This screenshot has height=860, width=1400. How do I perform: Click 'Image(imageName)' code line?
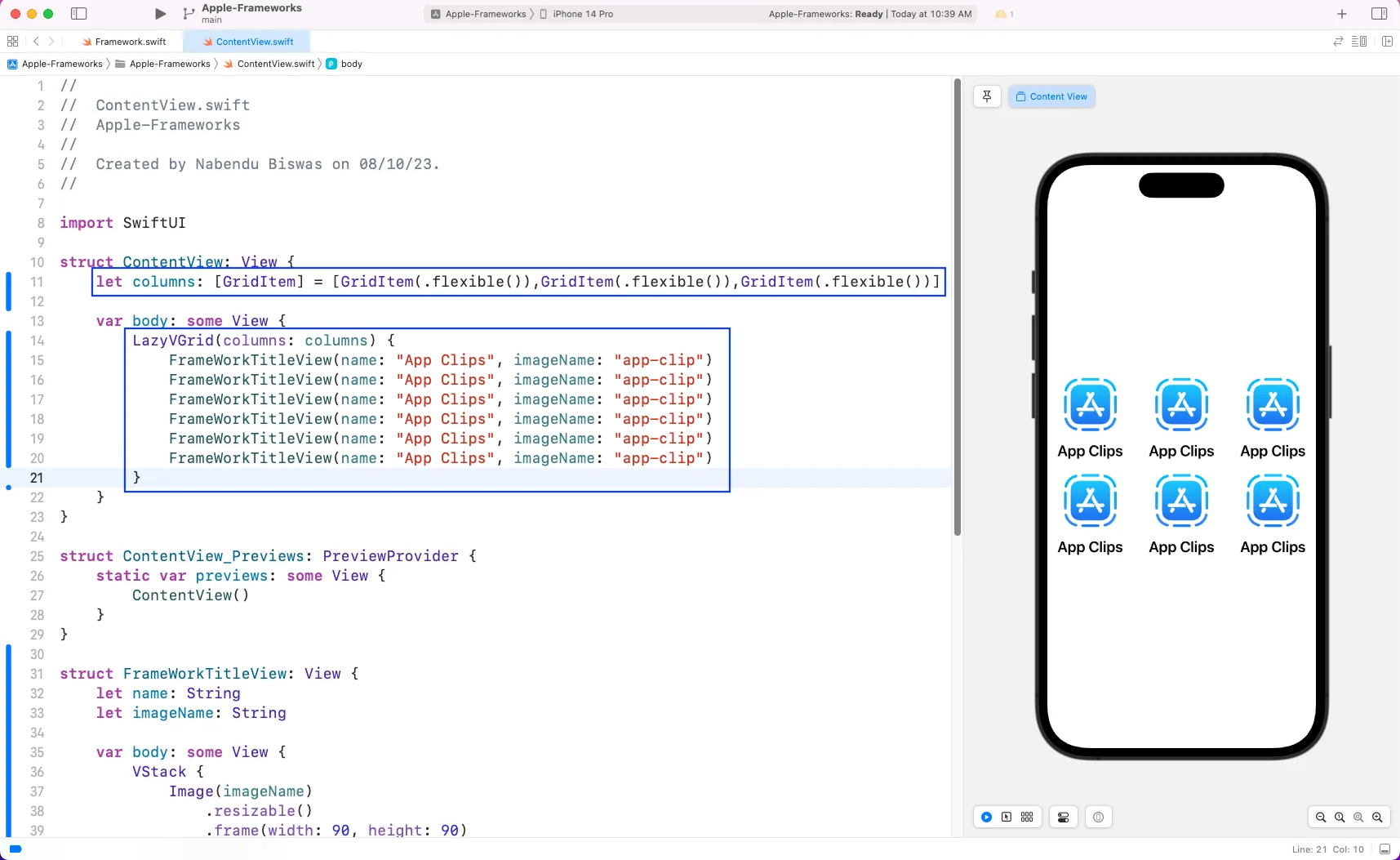click(241, 791)
